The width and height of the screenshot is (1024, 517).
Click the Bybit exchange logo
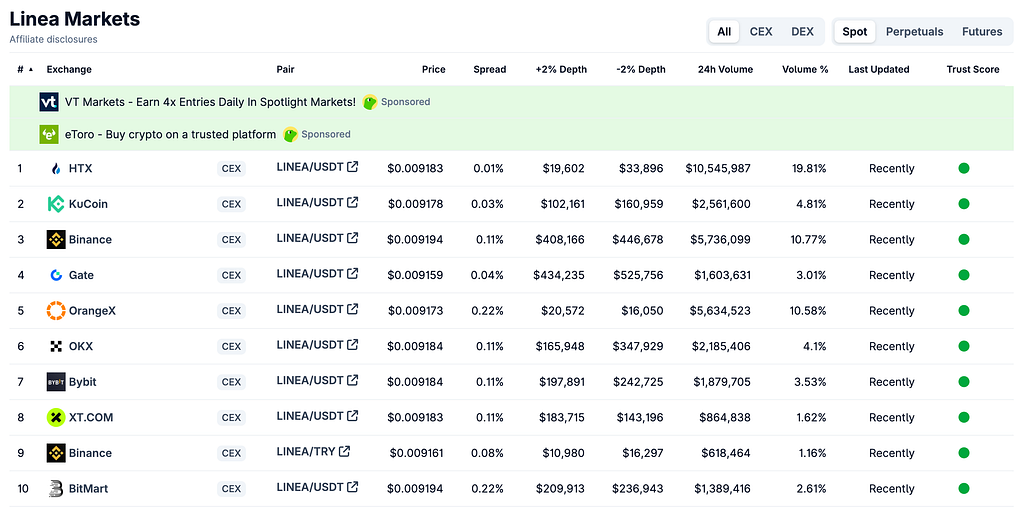(56, 382)
